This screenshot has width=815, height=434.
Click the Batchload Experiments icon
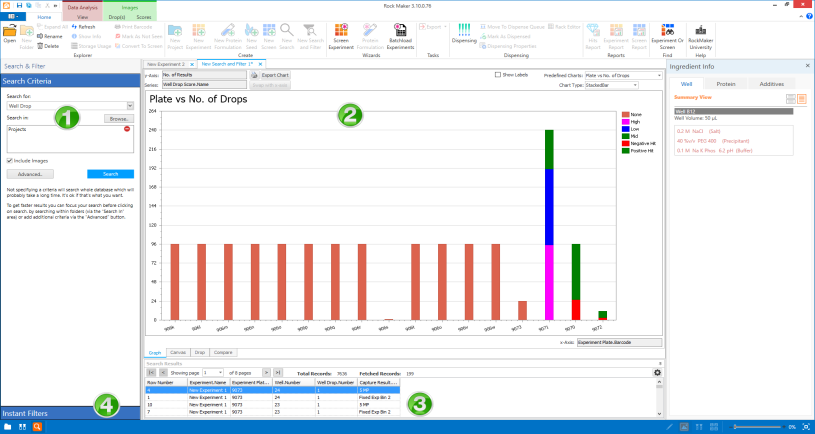coord(400,35)
